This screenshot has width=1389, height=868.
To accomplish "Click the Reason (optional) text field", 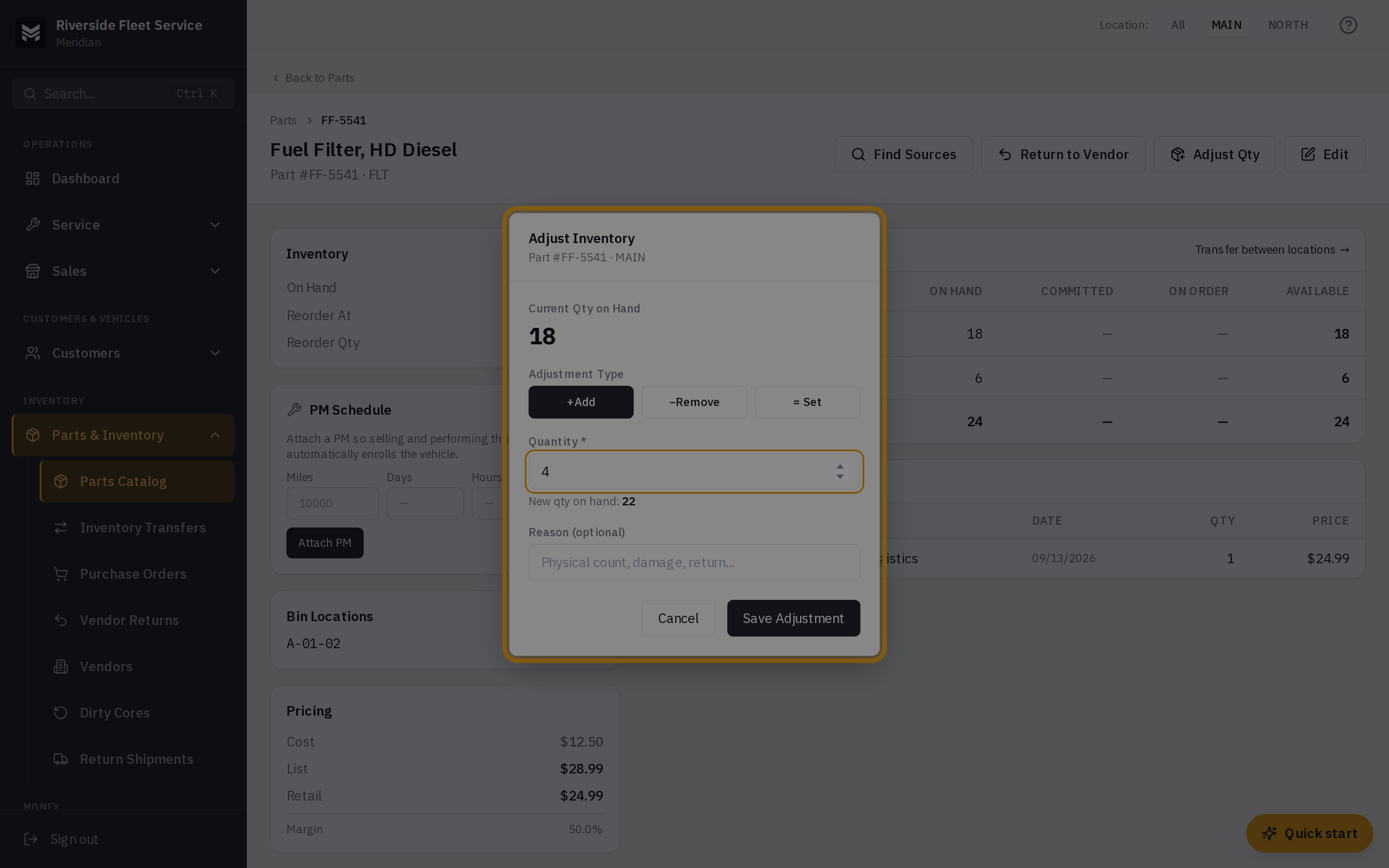I will [x=694, y=562].
